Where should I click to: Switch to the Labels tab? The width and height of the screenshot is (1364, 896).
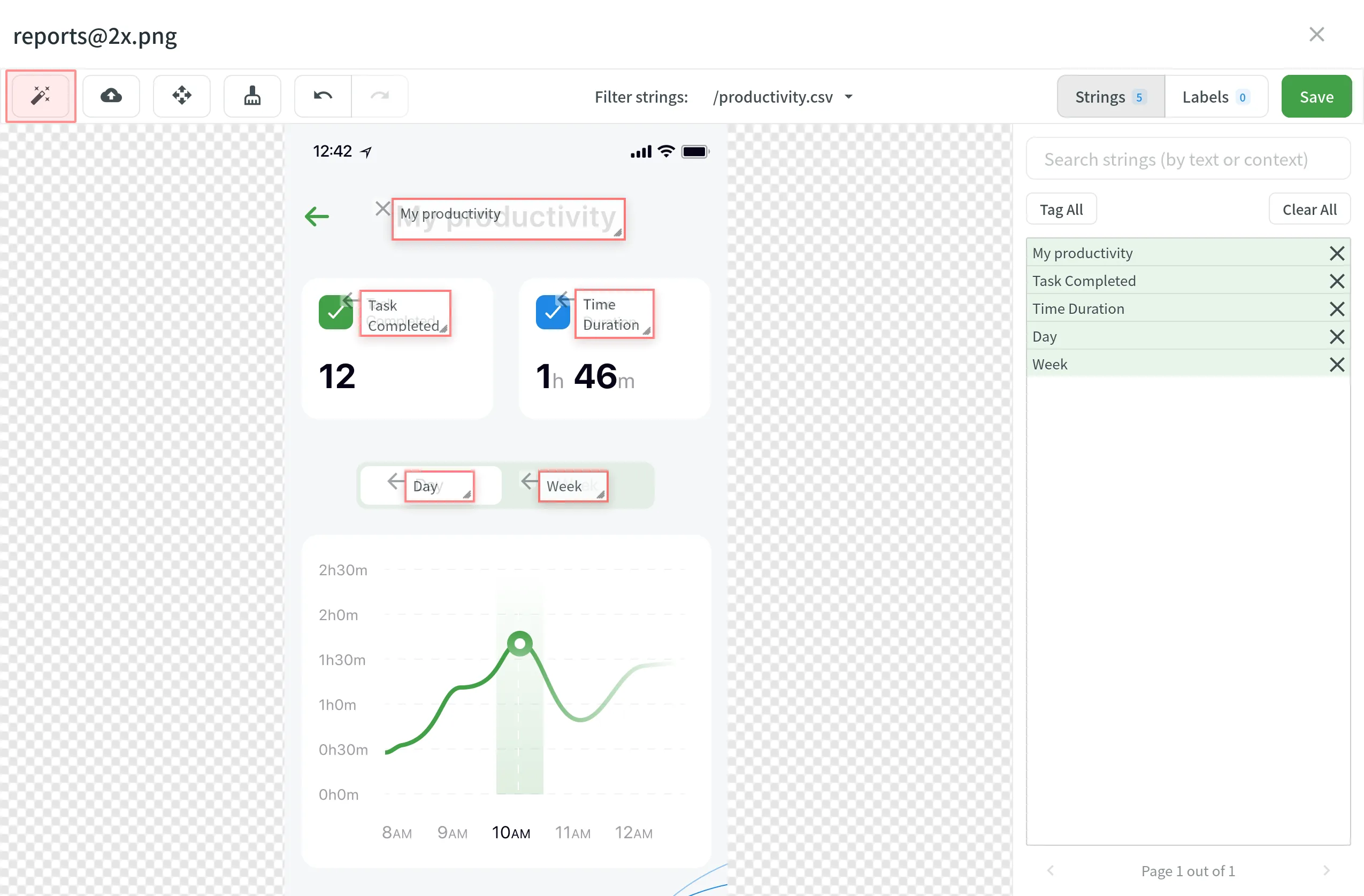click(x=1216, y=96)
